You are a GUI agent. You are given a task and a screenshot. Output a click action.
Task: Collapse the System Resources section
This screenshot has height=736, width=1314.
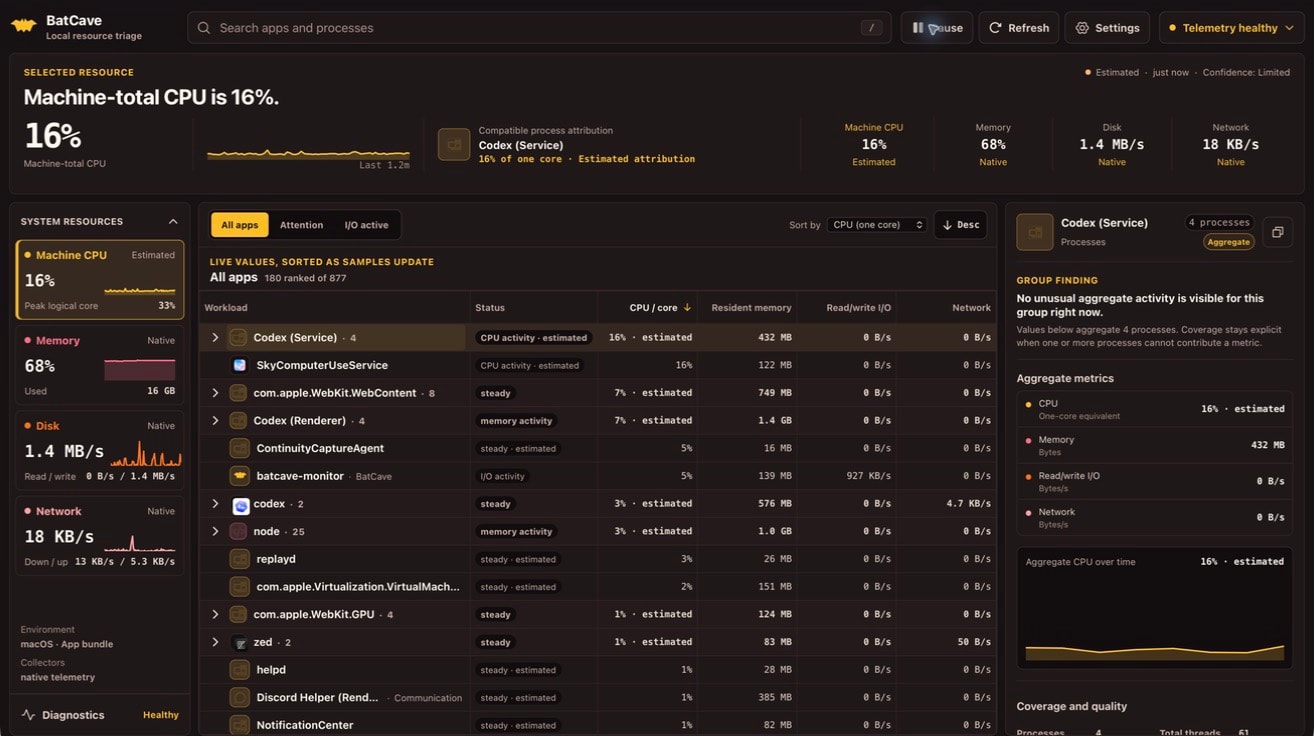173,222
